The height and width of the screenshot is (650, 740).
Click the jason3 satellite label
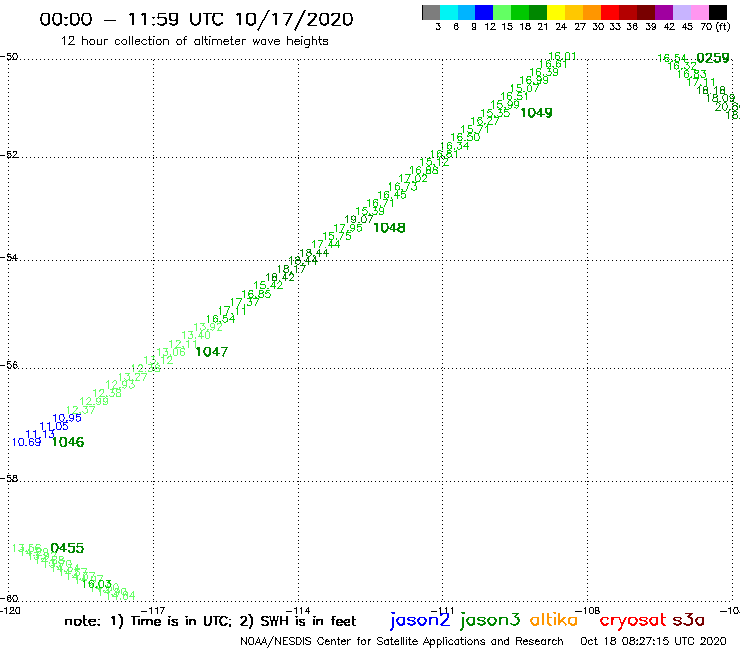[x=490, y=620]
